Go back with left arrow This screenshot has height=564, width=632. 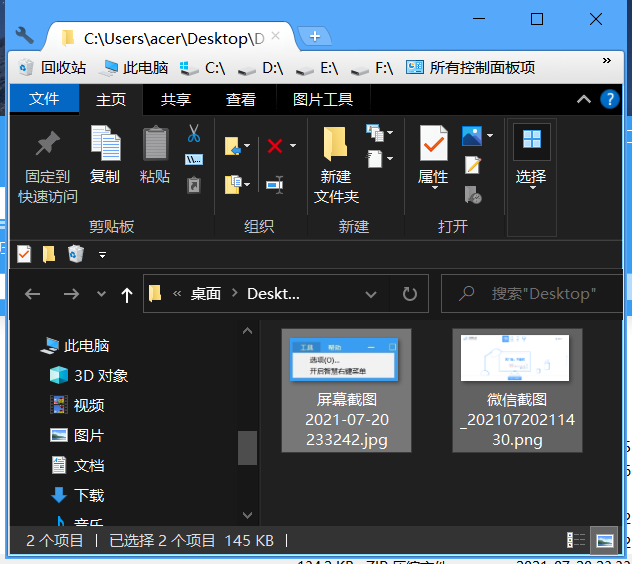32,294
